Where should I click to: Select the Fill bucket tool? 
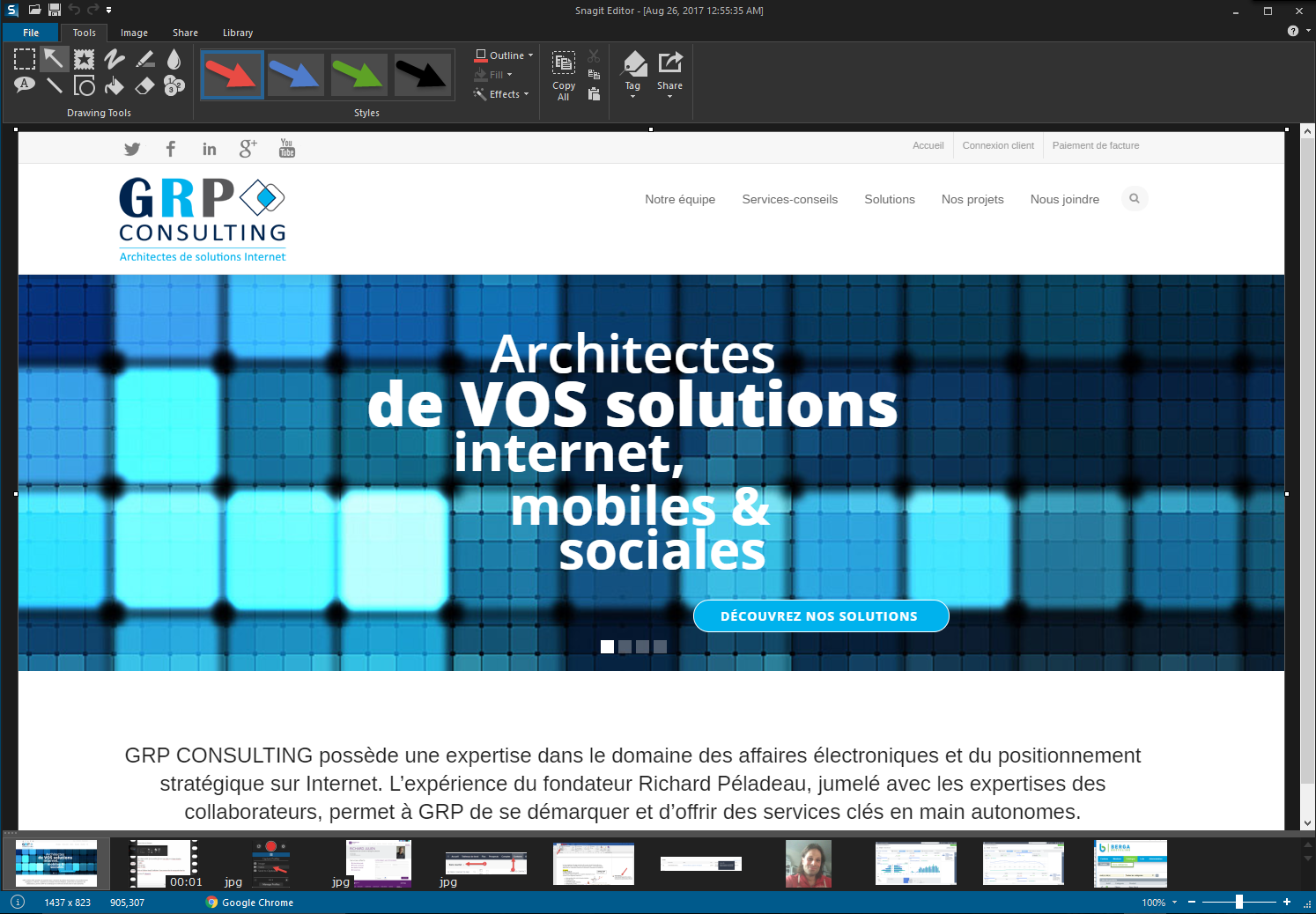coord(115,85)
